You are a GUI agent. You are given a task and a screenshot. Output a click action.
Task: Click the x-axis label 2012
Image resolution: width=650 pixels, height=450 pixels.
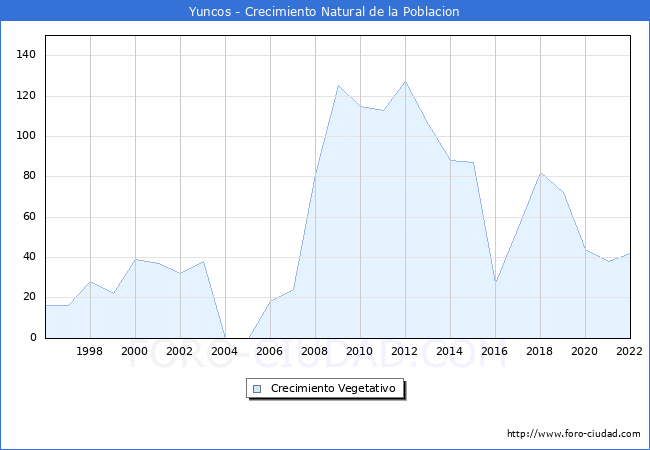point(405,351)
